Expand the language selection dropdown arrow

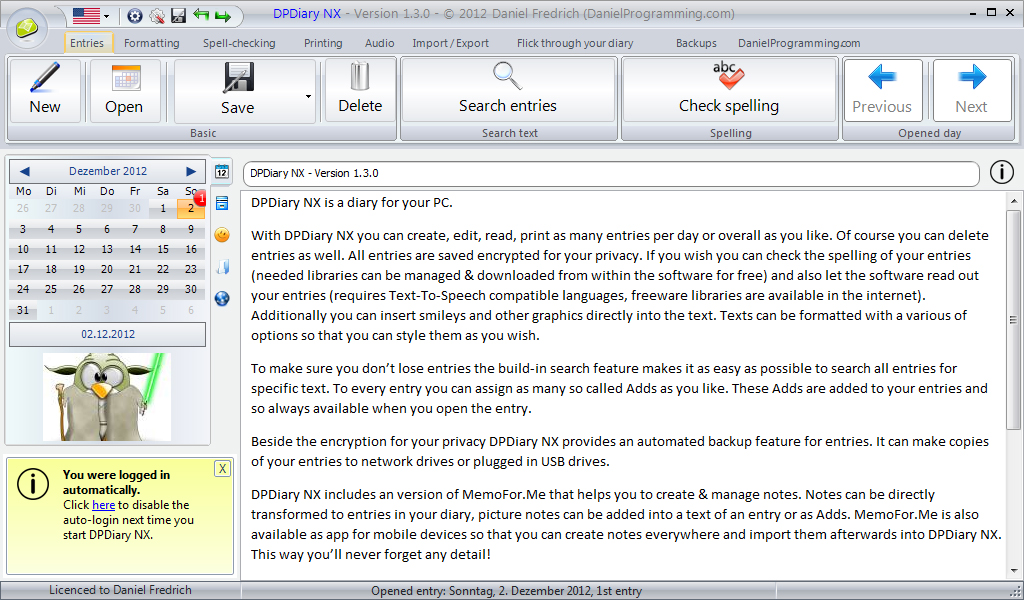click(106, 16)
